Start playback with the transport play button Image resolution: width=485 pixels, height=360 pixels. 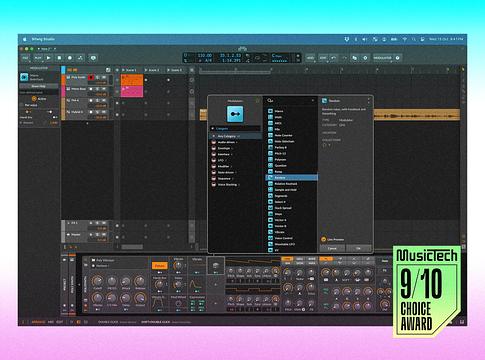(x=49, y=58)
